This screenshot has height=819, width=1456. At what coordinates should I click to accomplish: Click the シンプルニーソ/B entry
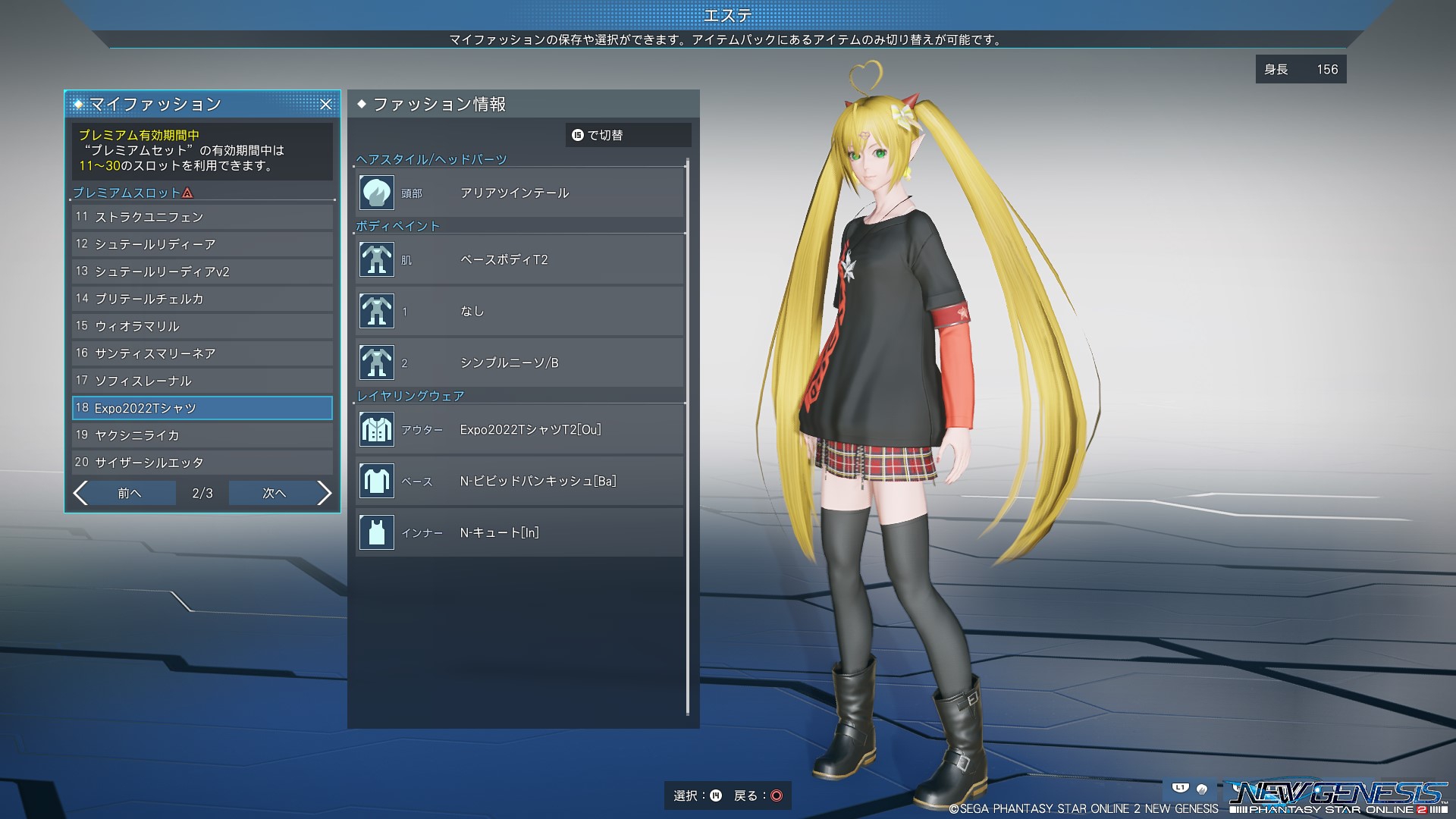[x=520, y=362]
